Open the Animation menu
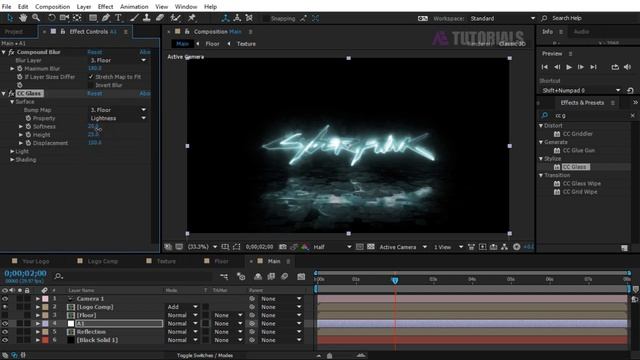This screenshot has width=640, height=360. point(134,7)
